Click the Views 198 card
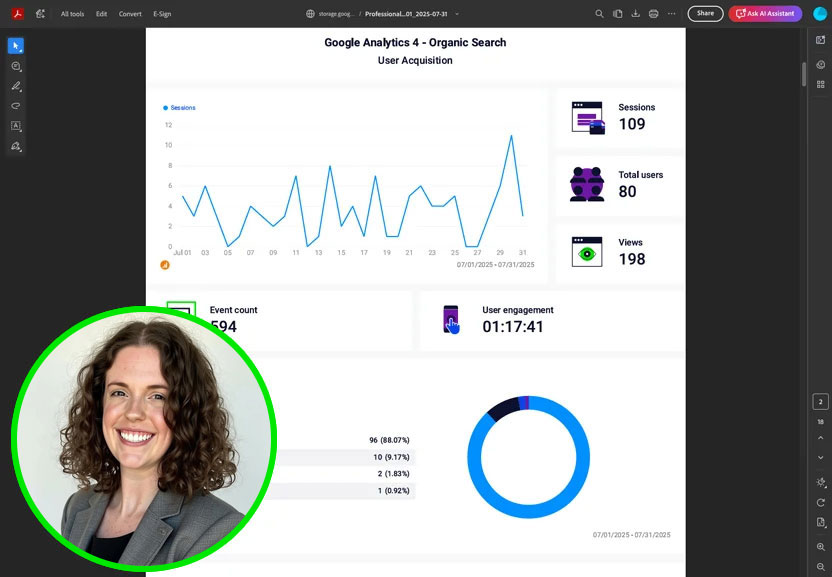 [x=619, y=253]
